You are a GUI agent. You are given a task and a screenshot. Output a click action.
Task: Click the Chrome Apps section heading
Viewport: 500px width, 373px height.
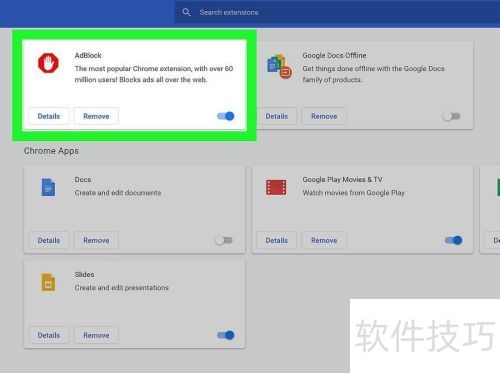(x=51, y=151)
